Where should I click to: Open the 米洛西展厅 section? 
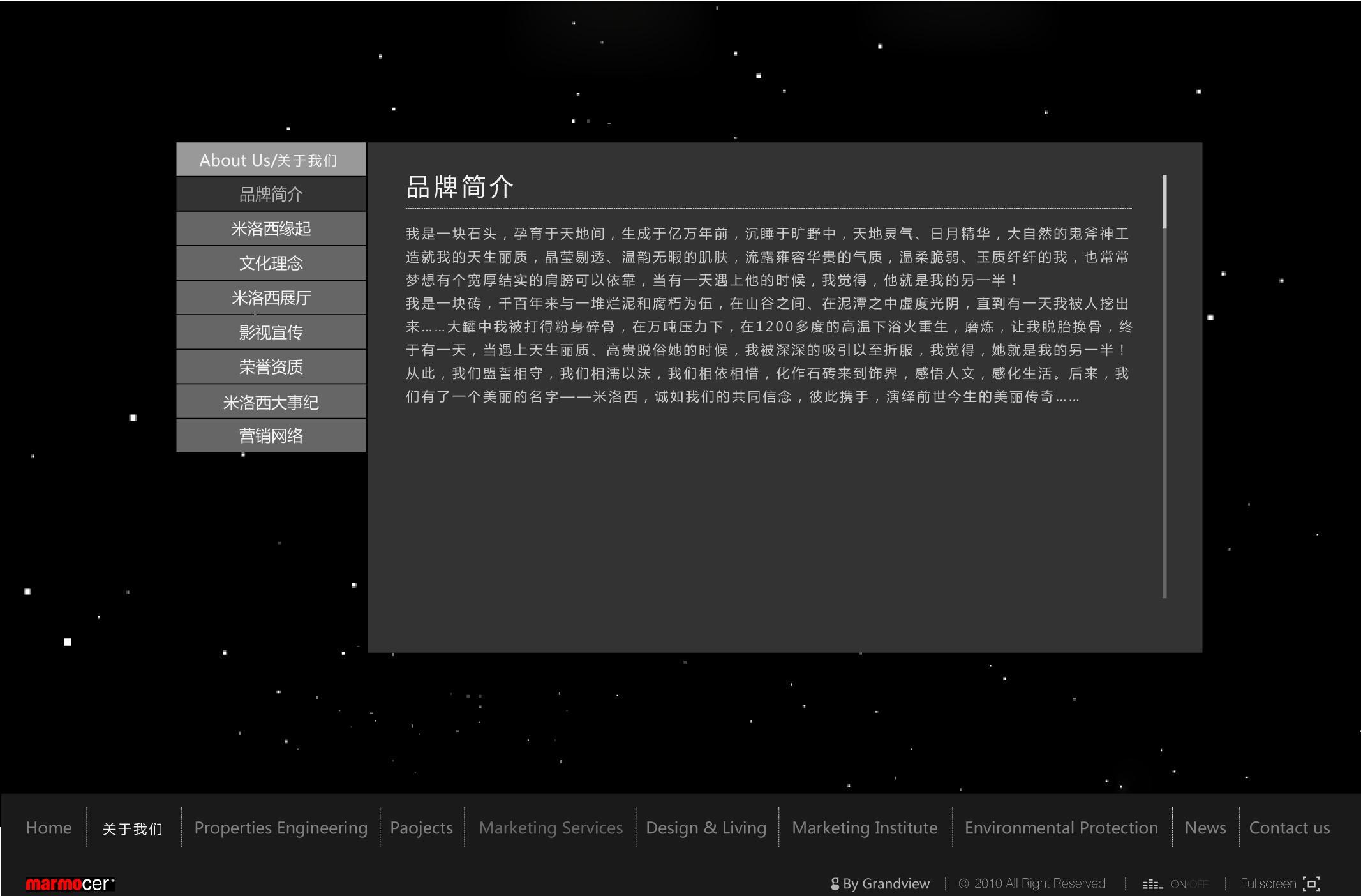pos(271,297)
